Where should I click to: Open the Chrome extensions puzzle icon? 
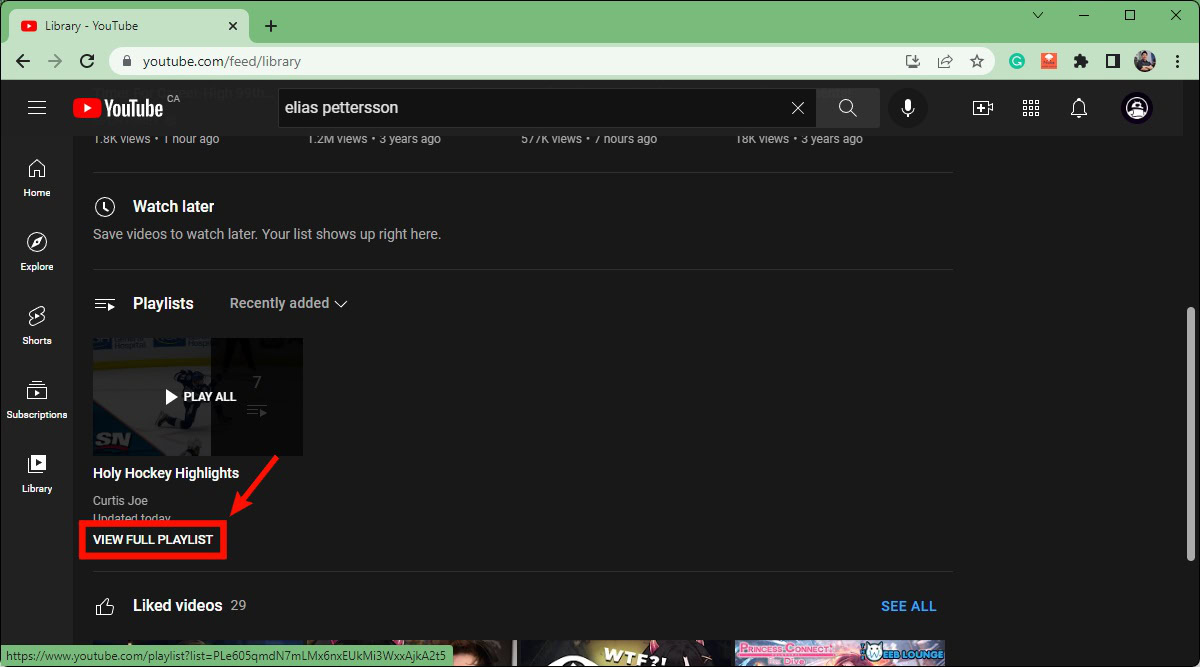1081,61
